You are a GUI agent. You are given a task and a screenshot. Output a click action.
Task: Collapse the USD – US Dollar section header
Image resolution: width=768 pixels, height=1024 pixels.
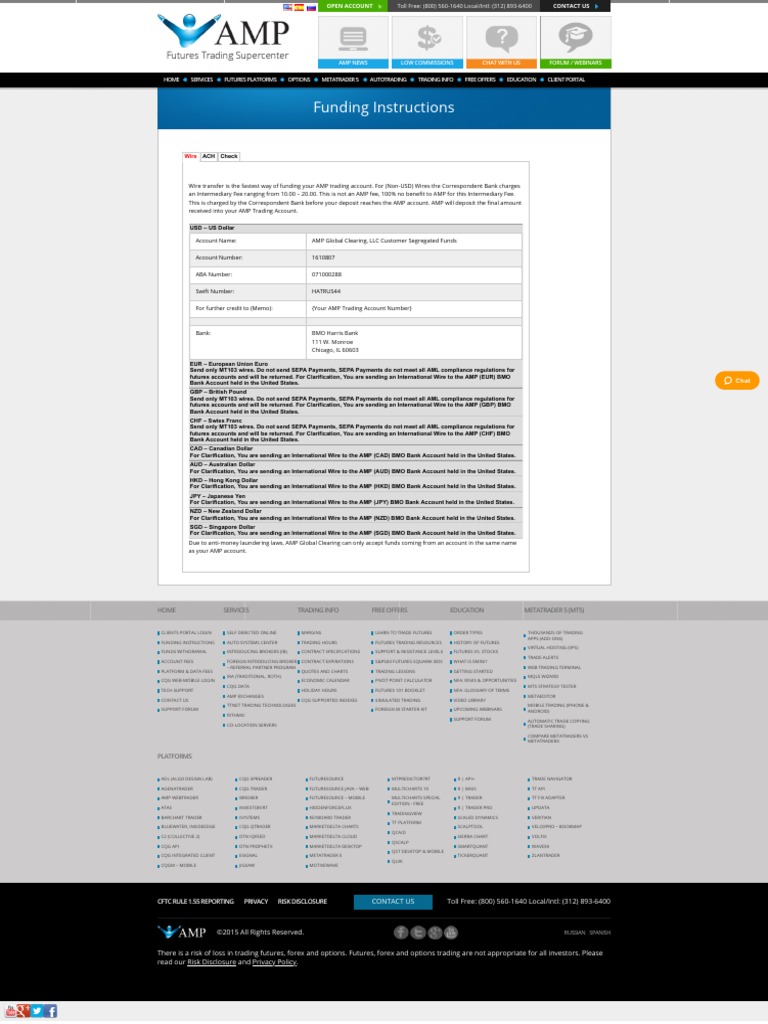click(355, 228)
